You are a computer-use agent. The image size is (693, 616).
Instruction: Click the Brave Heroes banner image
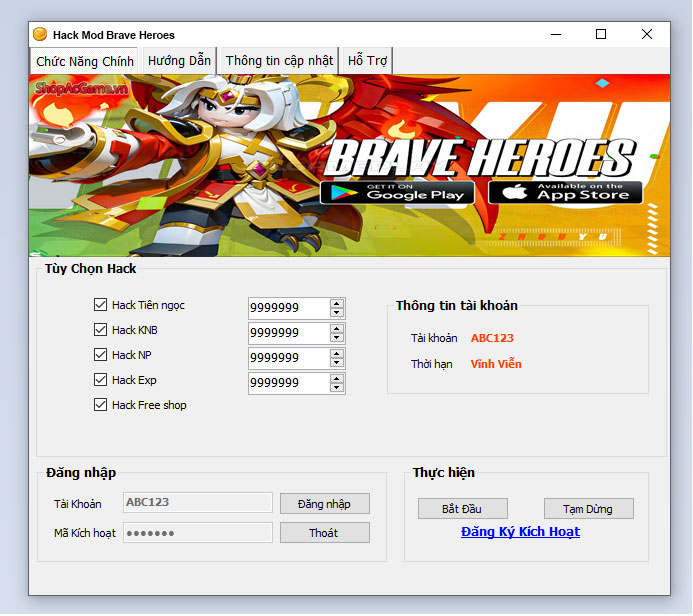pyautogui.click(x=350, y=166)
